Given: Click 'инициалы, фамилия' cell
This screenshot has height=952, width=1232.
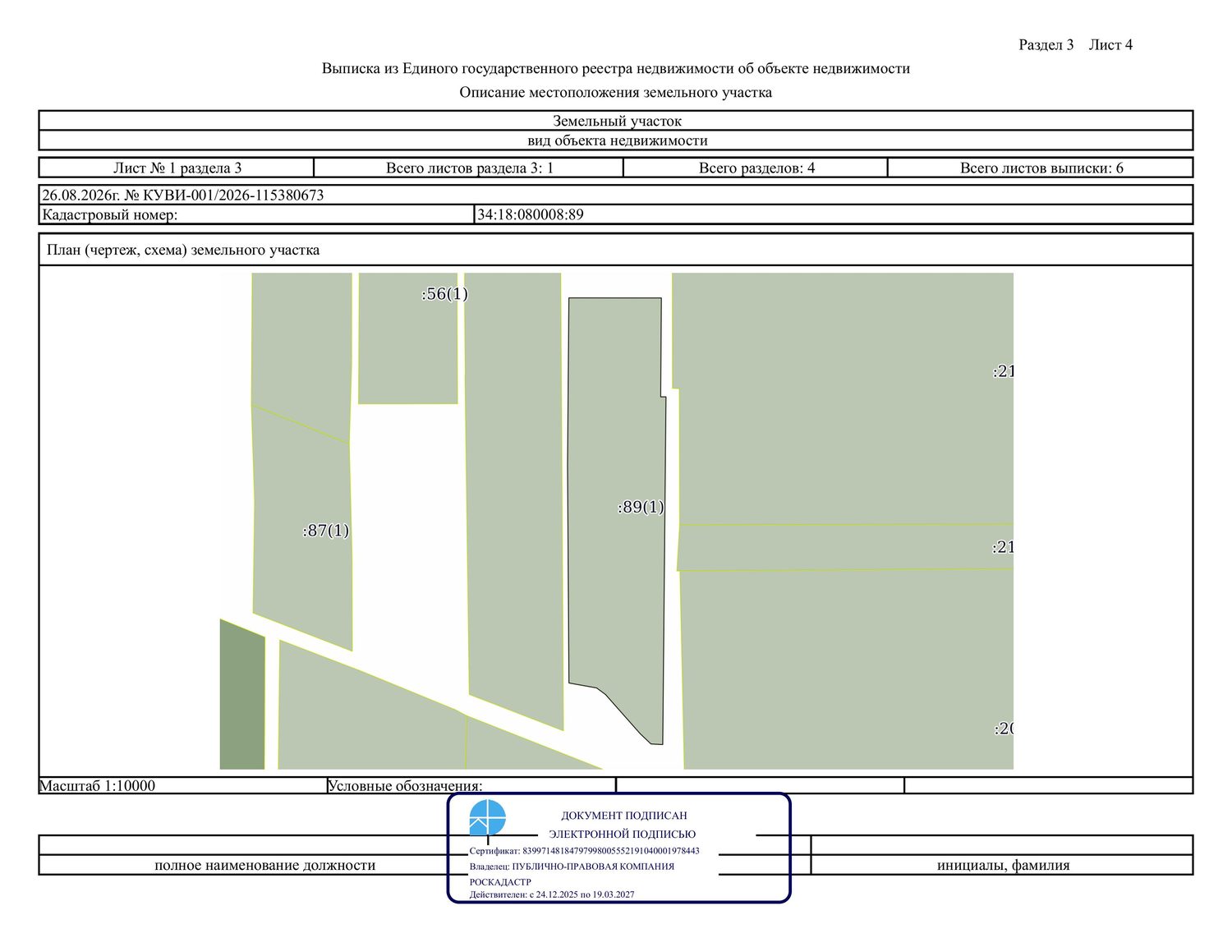Looking at the screenshot, I should (1002, 865).
